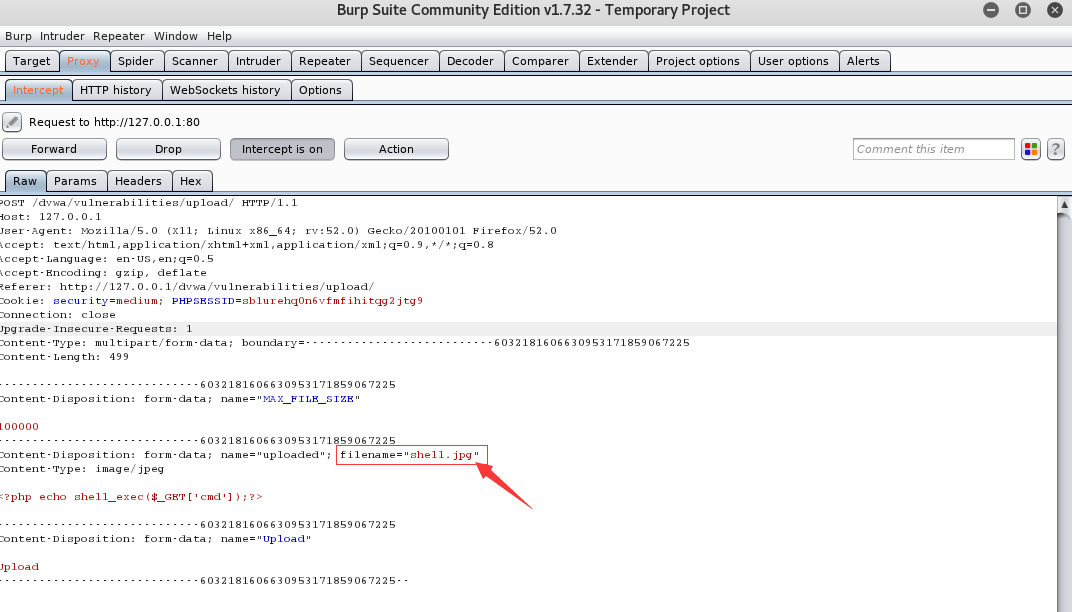Viewport: 1072px width, 612px height.
Task: Click the Referer header line
Action: click(187, 287)
